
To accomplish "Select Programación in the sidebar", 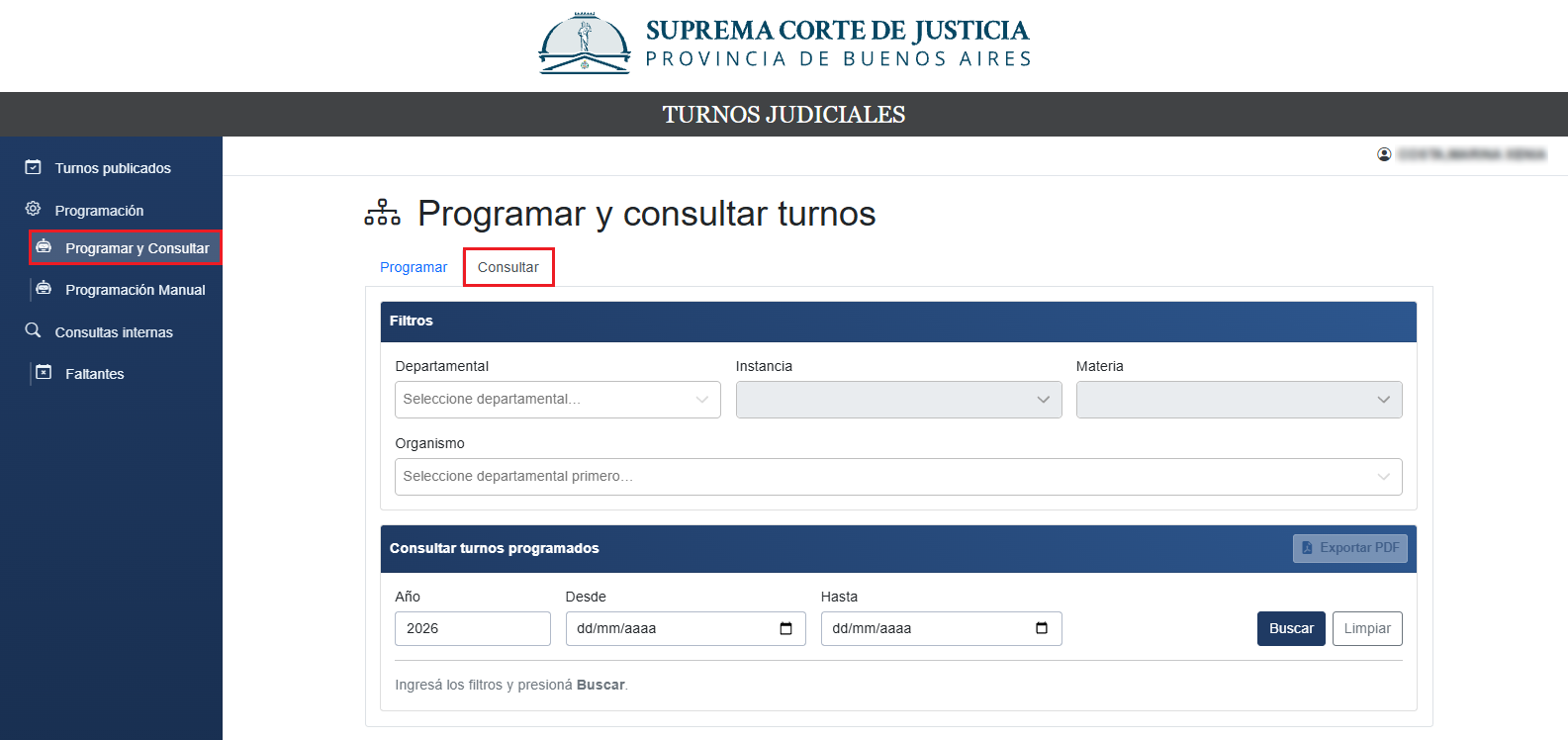I will 99,211.
